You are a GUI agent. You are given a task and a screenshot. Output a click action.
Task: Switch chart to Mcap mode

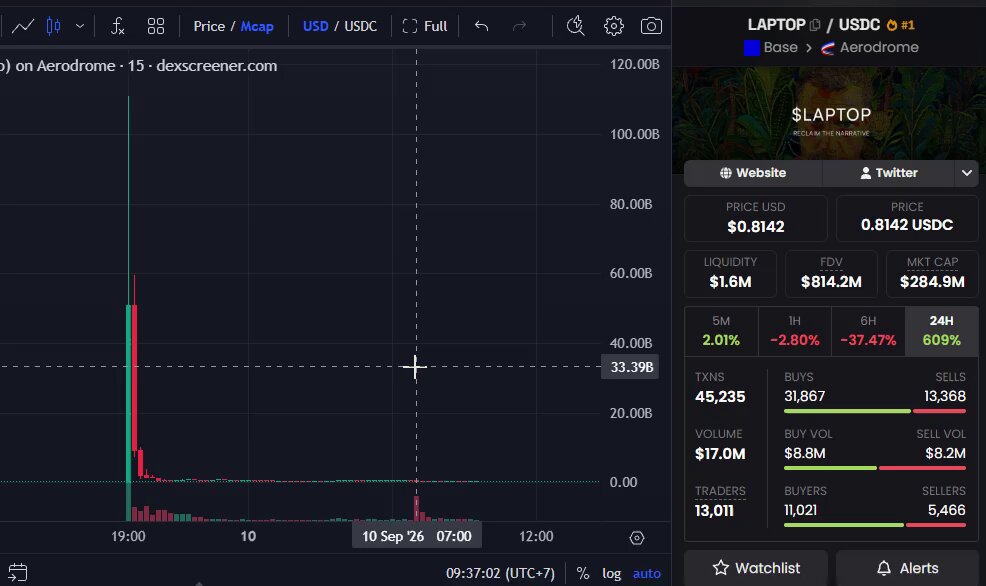pos(257,26)
